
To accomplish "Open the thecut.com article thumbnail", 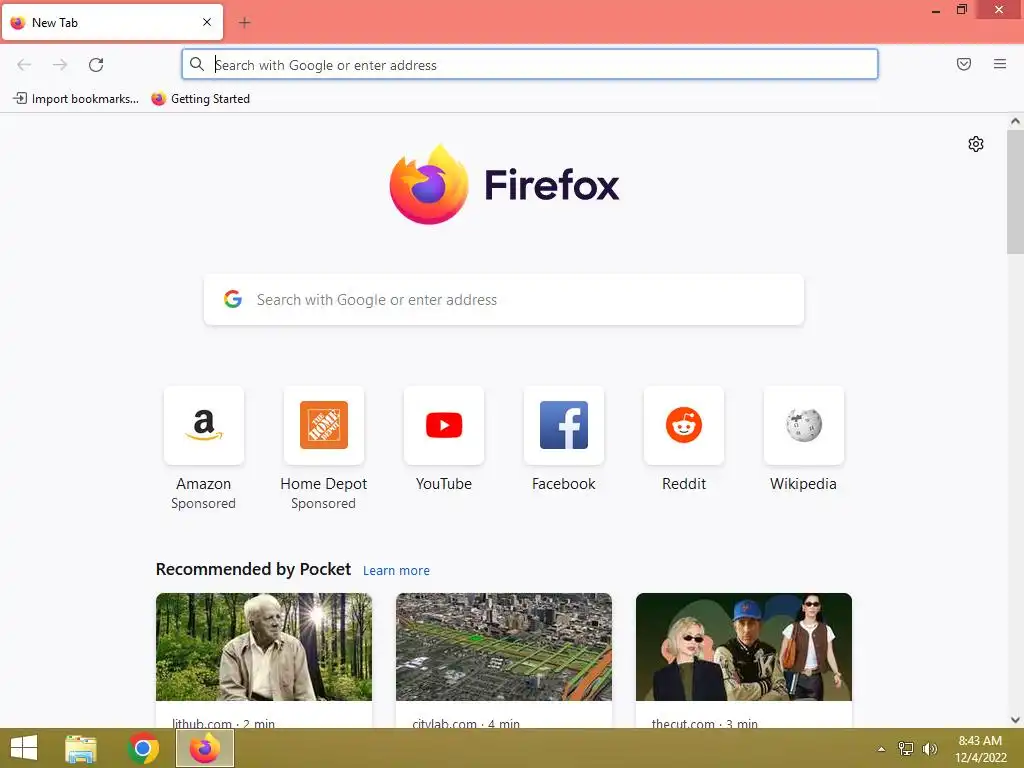I will (744, 647).
